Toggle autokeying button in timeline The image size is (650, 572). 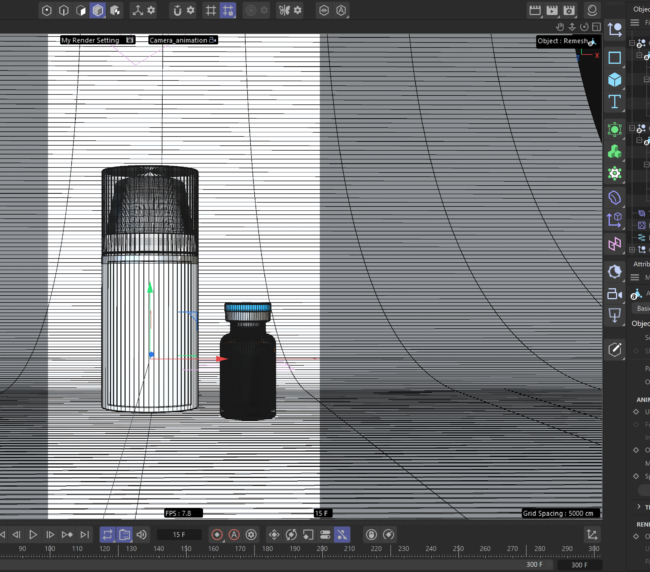(234, 535)
